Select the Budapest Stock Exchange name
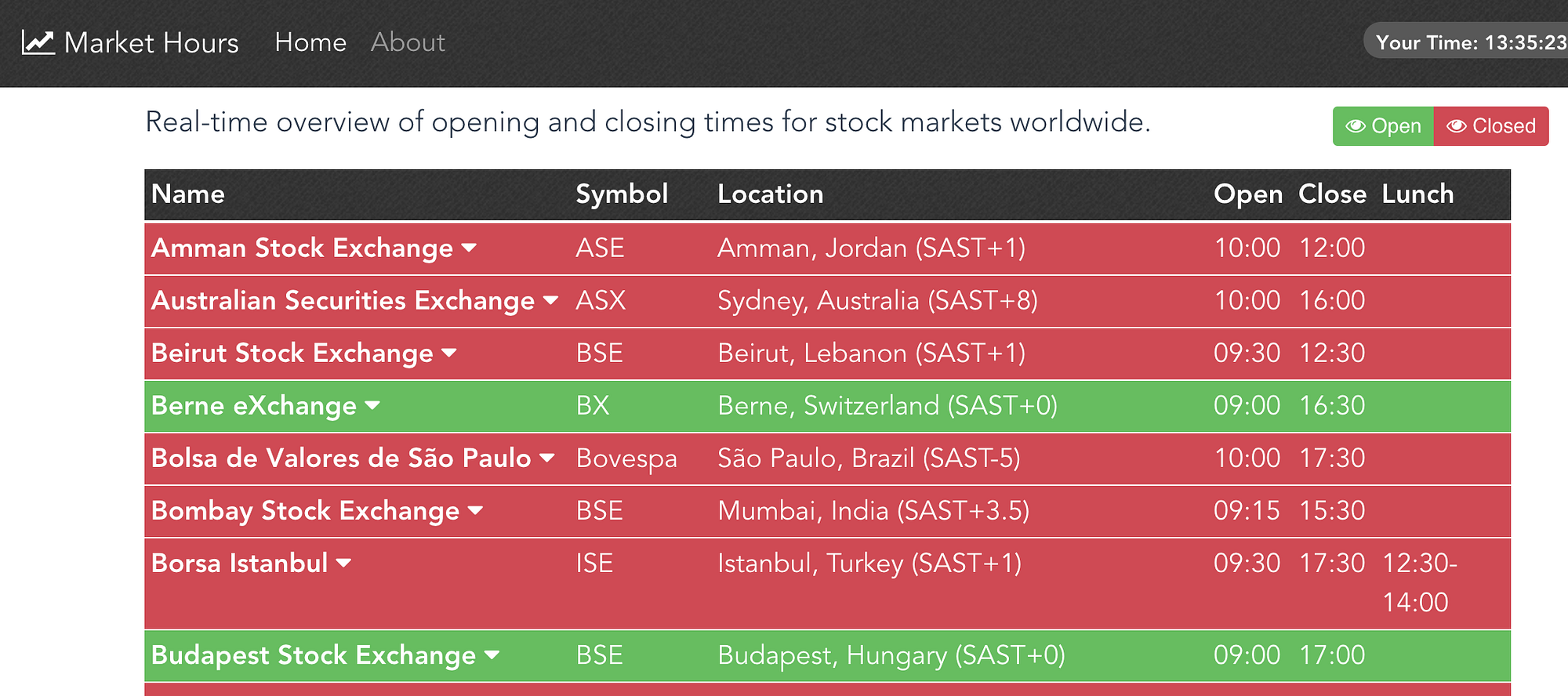The image size is (1568, 696). [x=314, y=655]
